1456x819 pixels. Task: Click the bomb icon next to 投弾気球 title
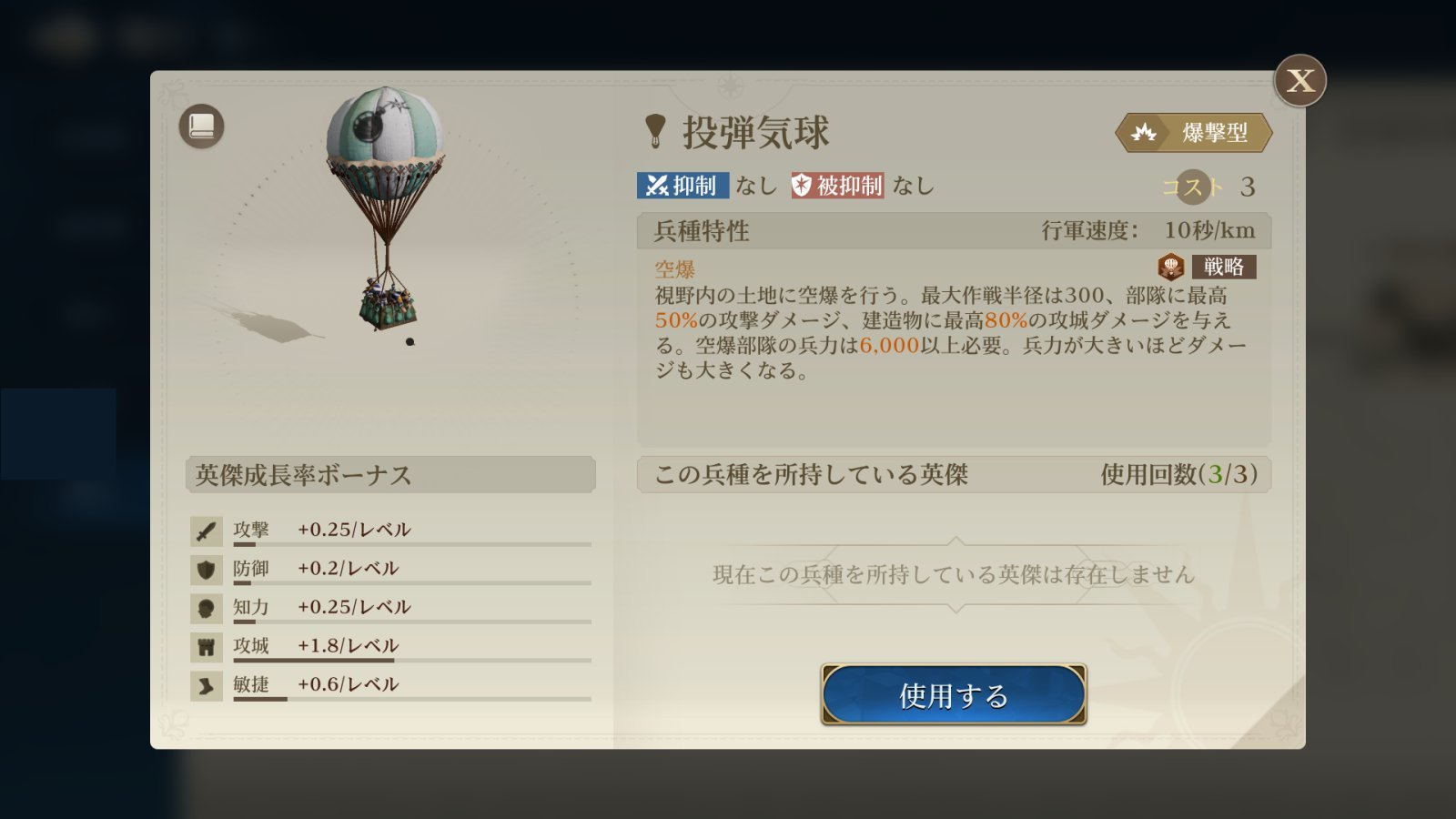point(655,131)
